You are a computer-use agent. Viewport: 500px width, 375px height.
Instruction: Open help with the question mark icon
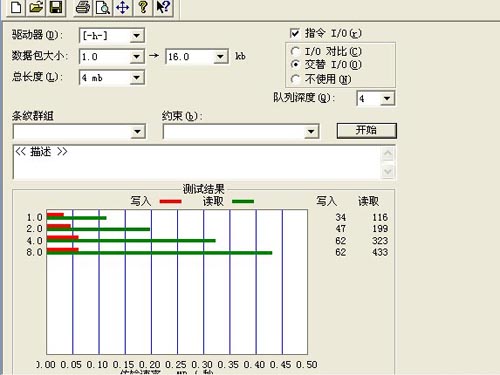pos(143,7)
